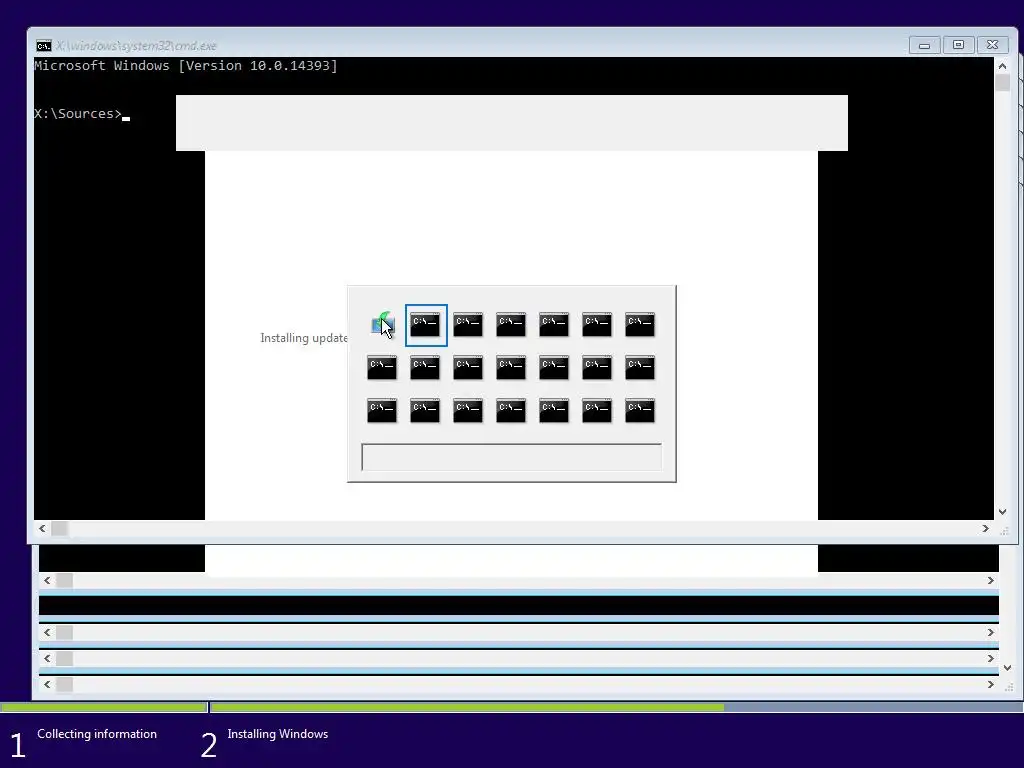The width and height of the screenshot is (1024, 768).
Task: Click the 'Installing Windows' step label
Action: [278, 734]
